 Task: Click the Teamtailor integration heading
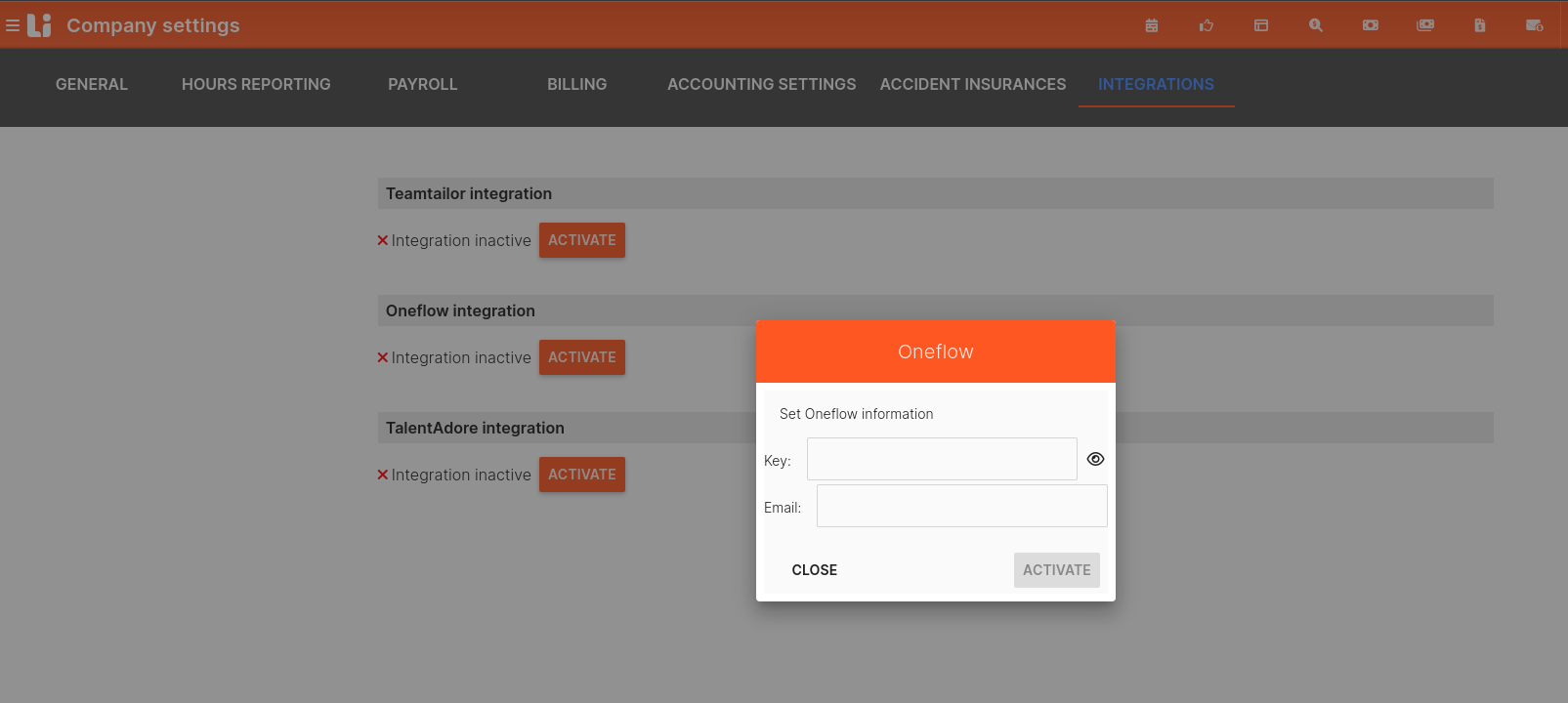469,193
